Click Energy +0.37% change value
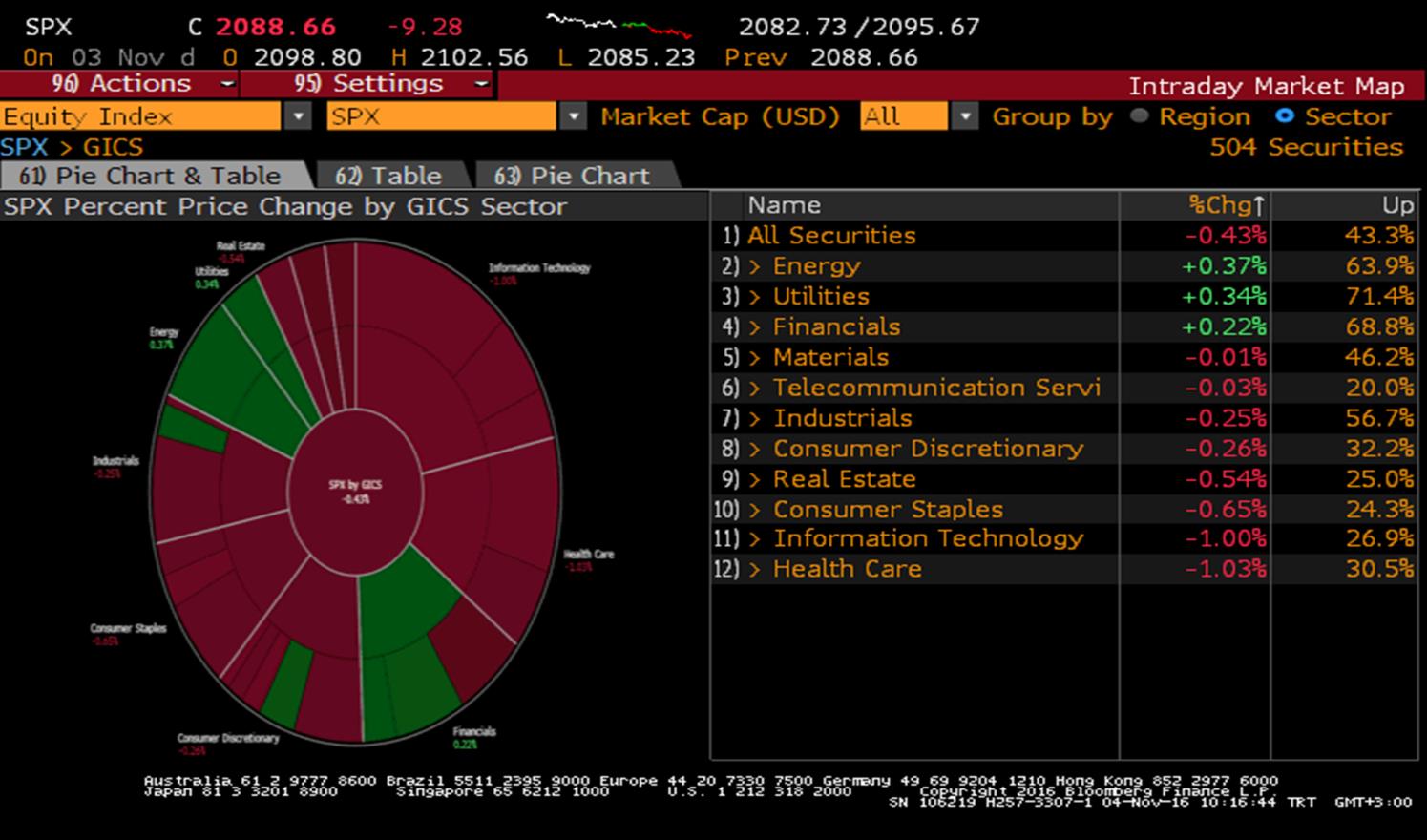This screenshot has width=1427, height=840. (1224, 266)
